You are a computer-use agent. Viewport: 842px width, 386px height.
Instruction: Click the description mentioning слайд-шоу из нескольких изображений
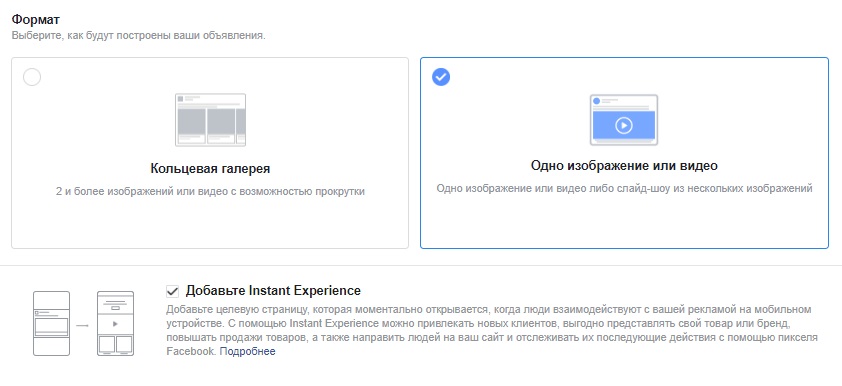tap(624, 188)
